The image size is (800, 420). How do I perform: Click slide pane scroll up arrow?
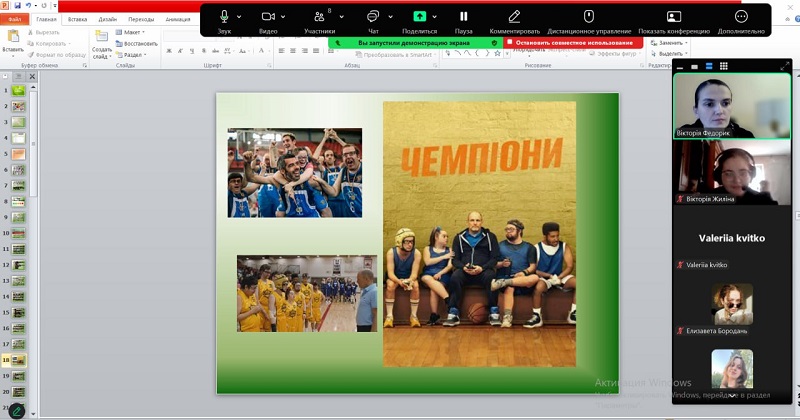pos(33,87)
